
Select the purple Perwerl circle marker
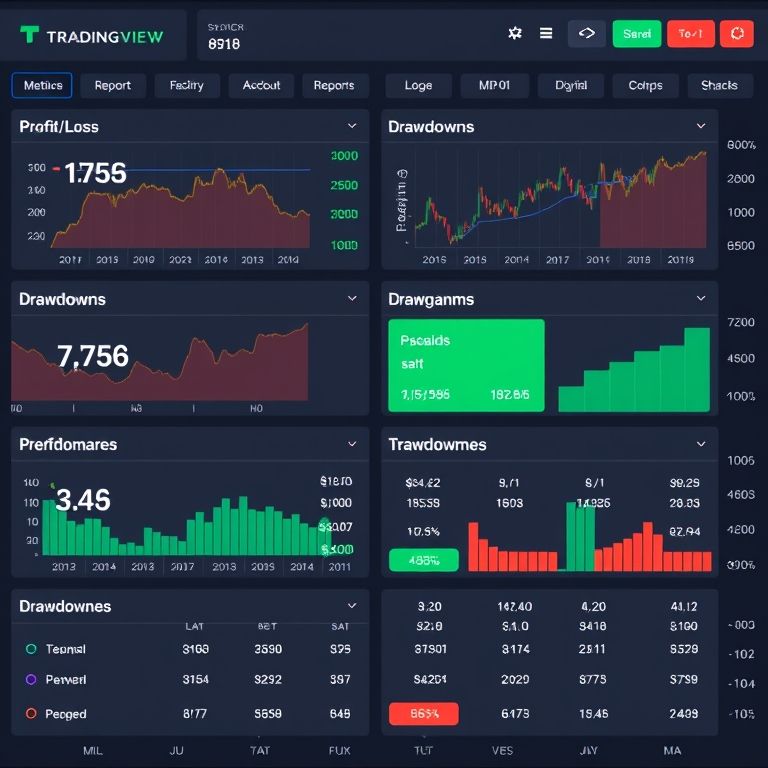coord(30,679)
